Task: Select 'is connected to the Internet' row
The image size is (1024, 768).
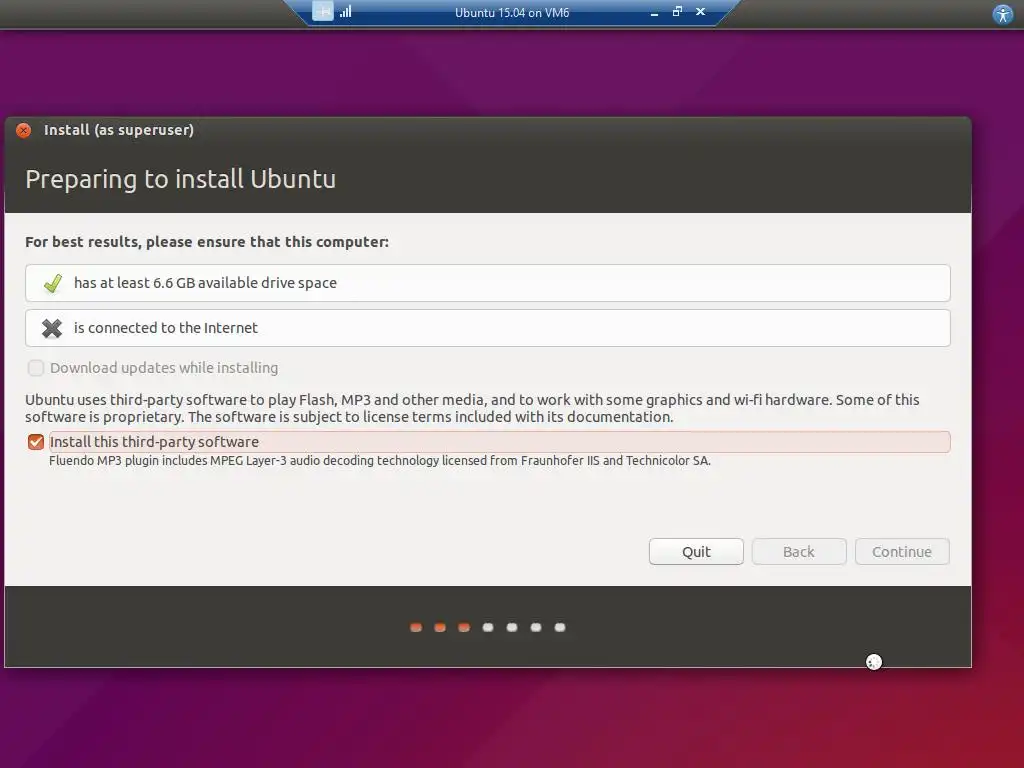Action: (488, 328)
